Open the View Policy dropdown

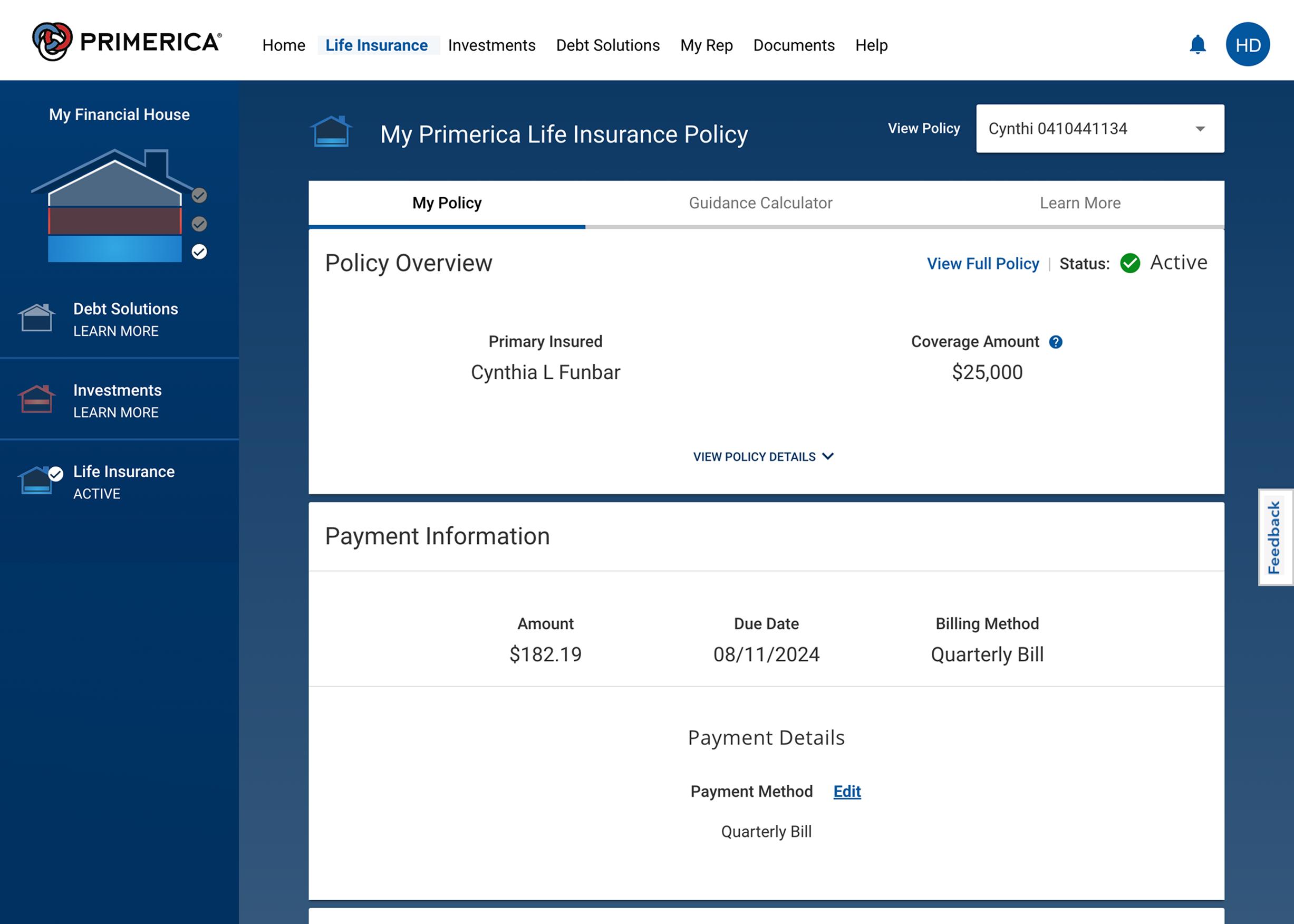pos(1099,129)
